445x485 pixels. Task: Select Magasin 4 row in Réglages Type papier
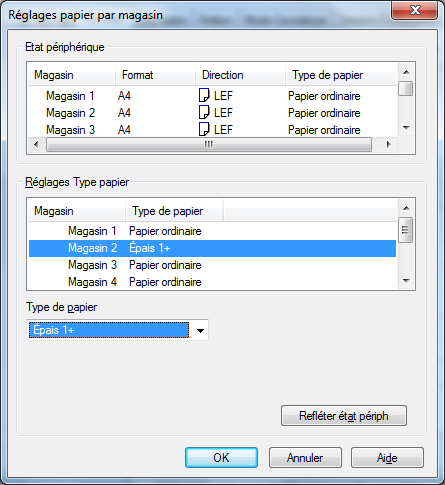tap(212, 282)
